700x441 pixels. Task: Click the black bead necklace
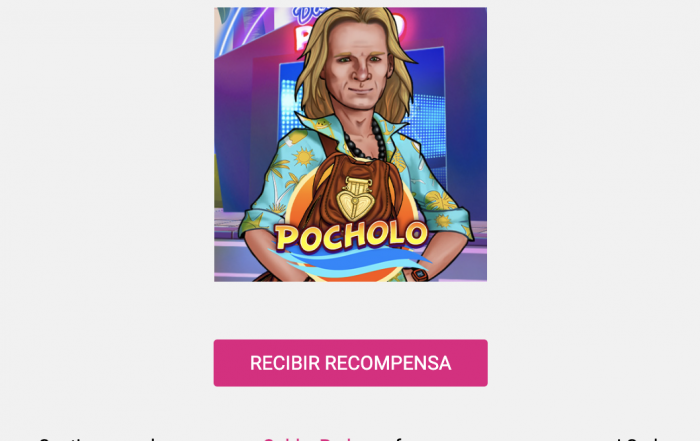366,139
